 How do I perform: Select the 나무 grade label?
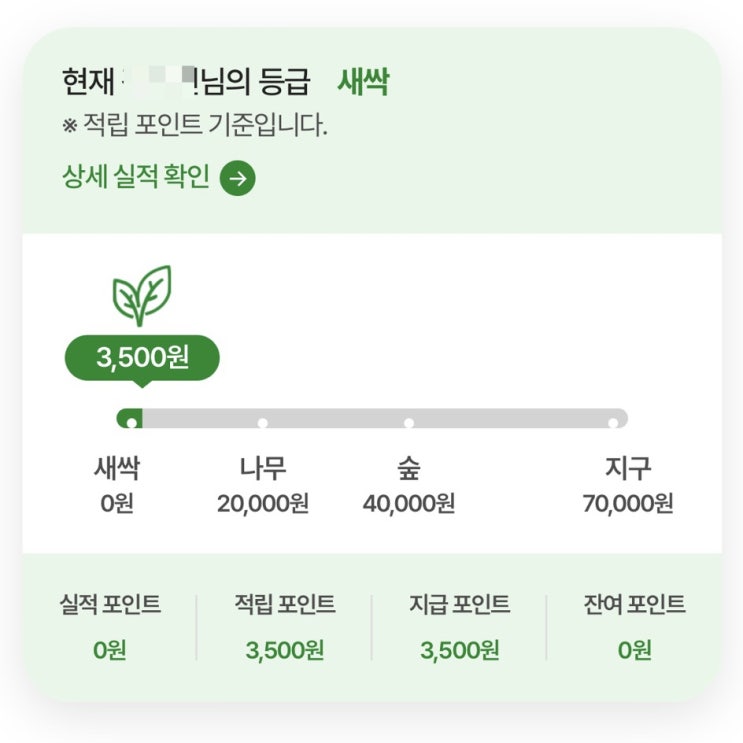[263, 467]
